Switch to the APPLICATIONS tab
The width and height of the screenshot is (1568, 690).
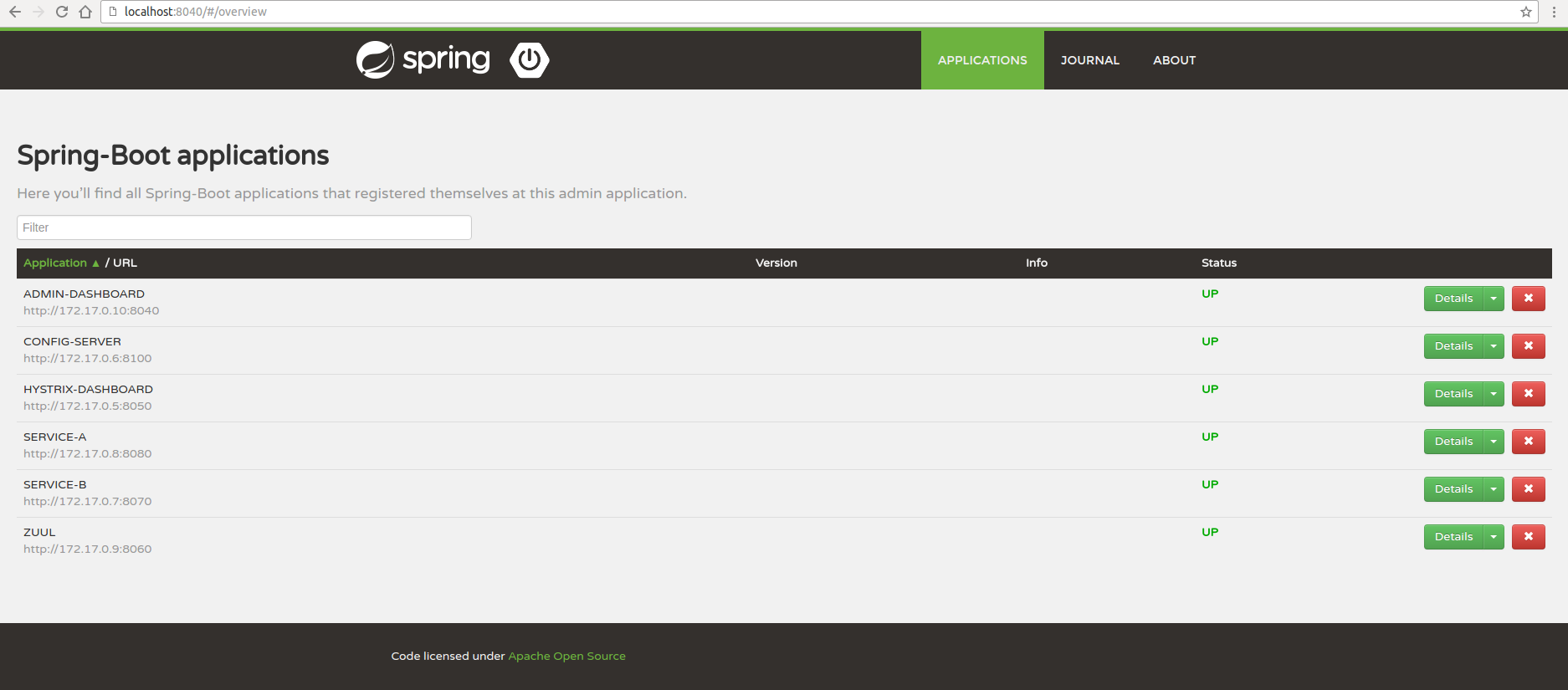coord(982,60)
